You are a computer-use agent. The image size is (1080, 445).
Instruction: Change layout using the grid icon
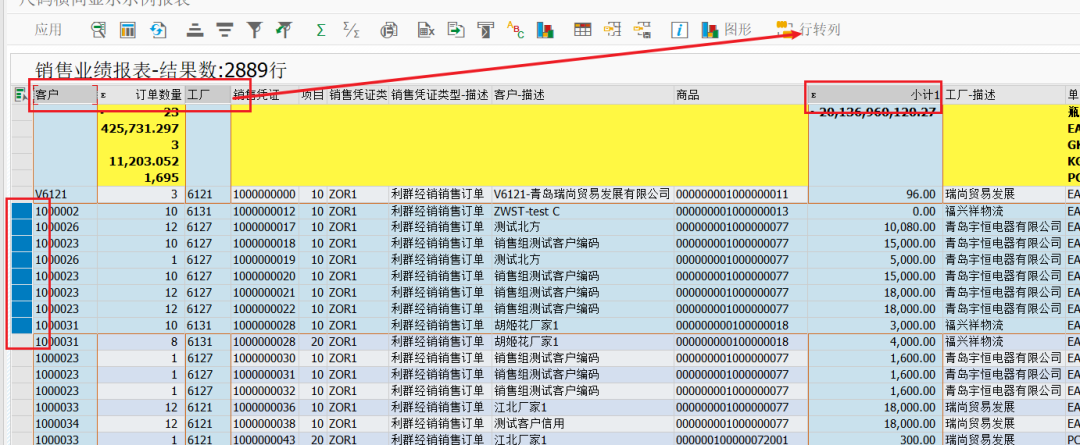(583, 30)
